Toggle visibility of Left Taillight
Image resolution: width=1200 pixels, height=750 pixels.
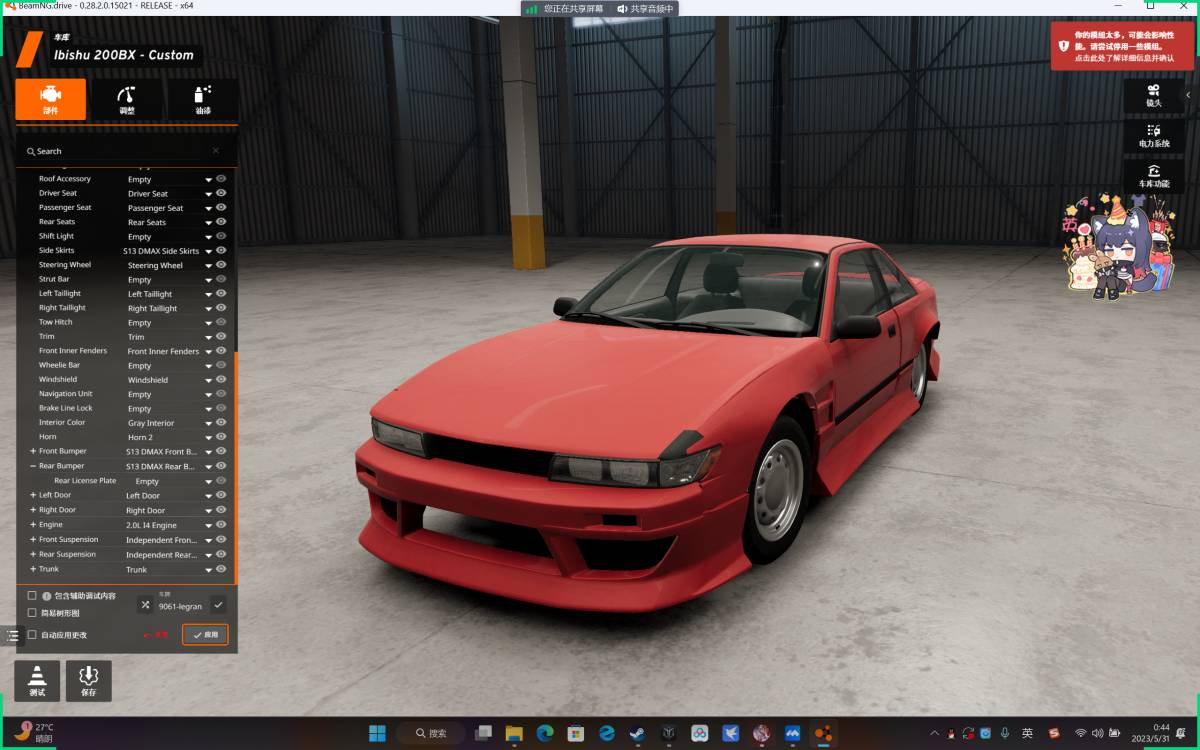click(x=221, y=293)
